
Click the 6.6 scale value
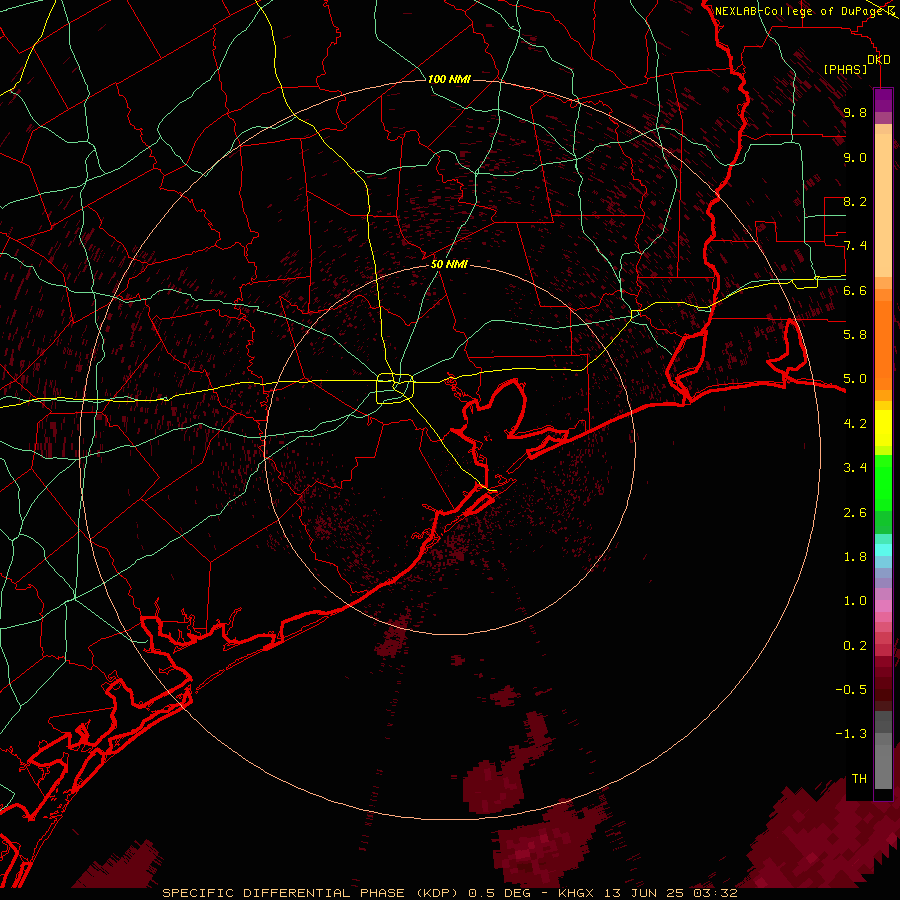[855, 291]
